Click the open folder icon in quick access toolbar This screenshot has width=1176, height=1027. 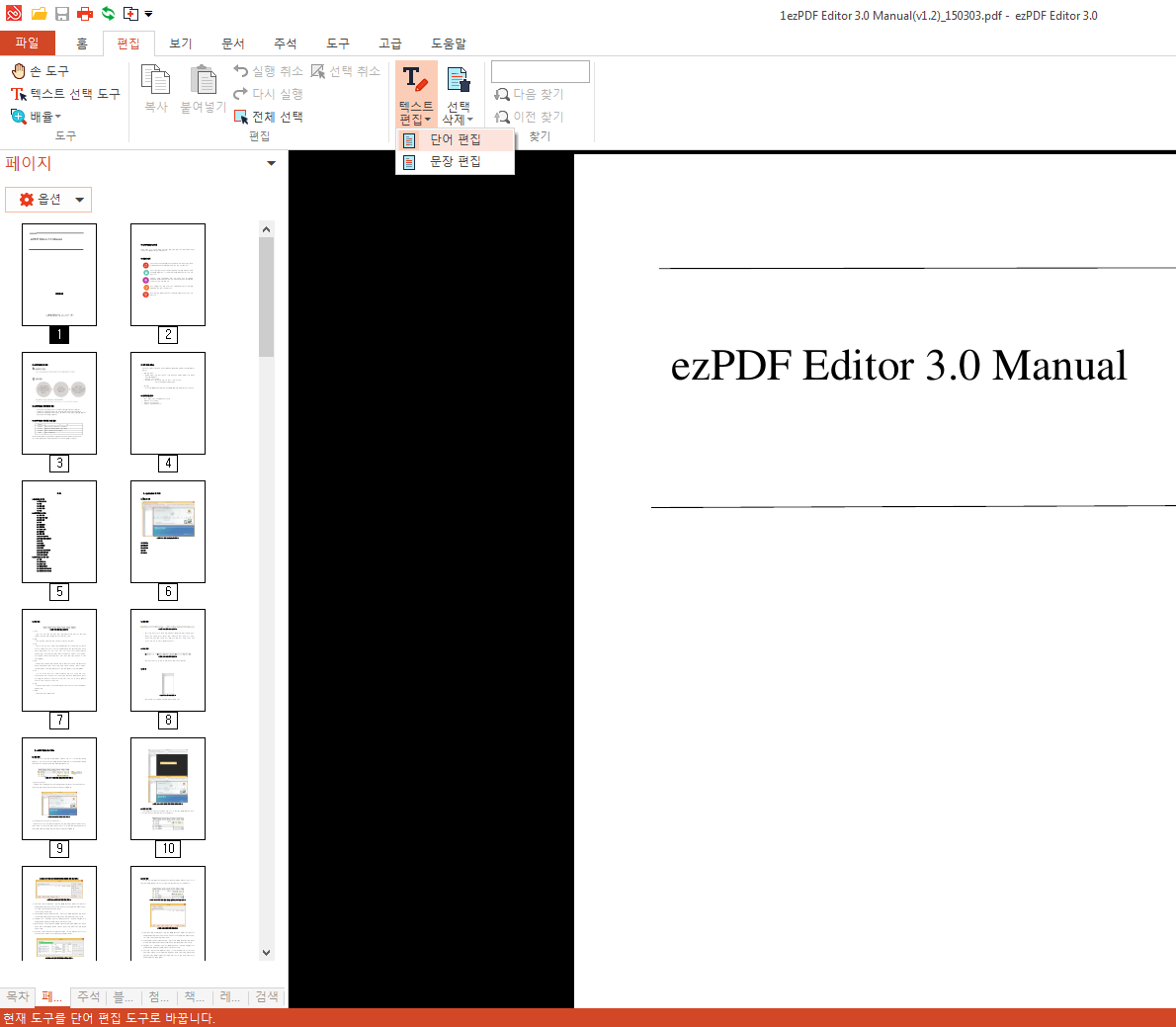[x=39, y=14]
